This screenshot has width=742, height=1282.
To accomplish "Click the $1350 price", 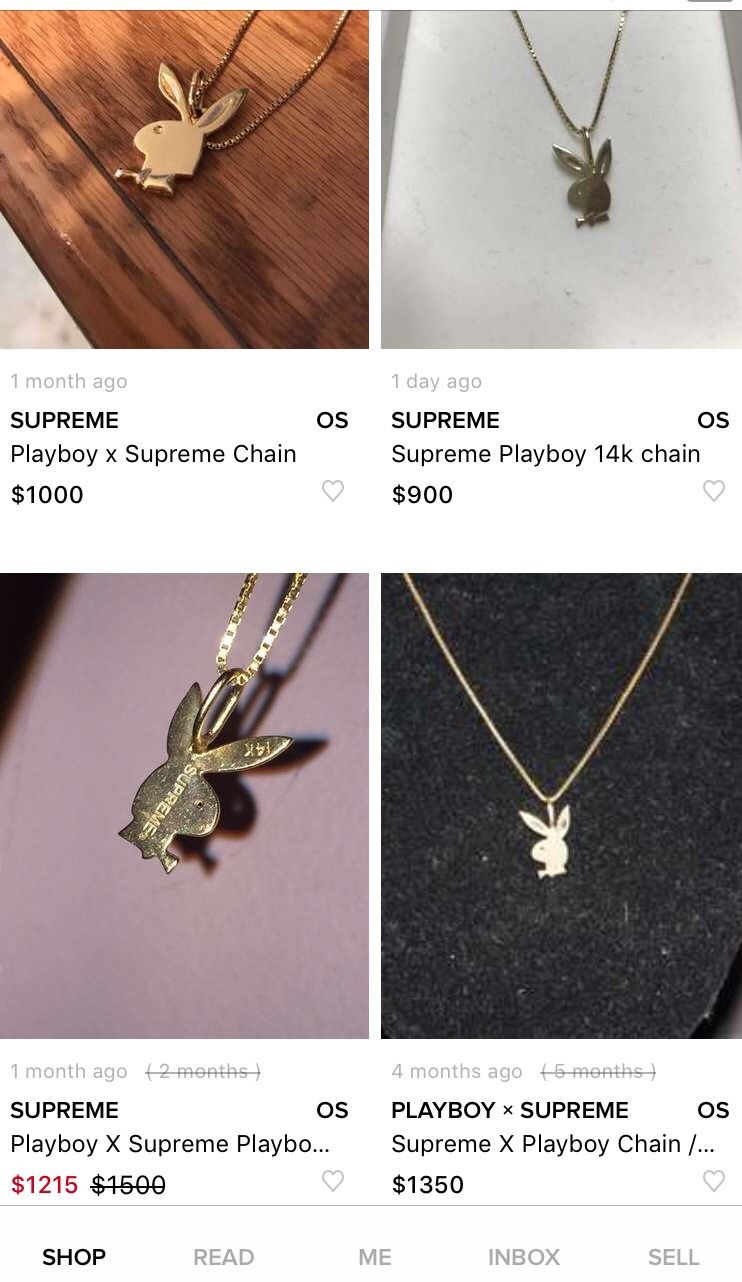I will click(x=428, y=1185).
